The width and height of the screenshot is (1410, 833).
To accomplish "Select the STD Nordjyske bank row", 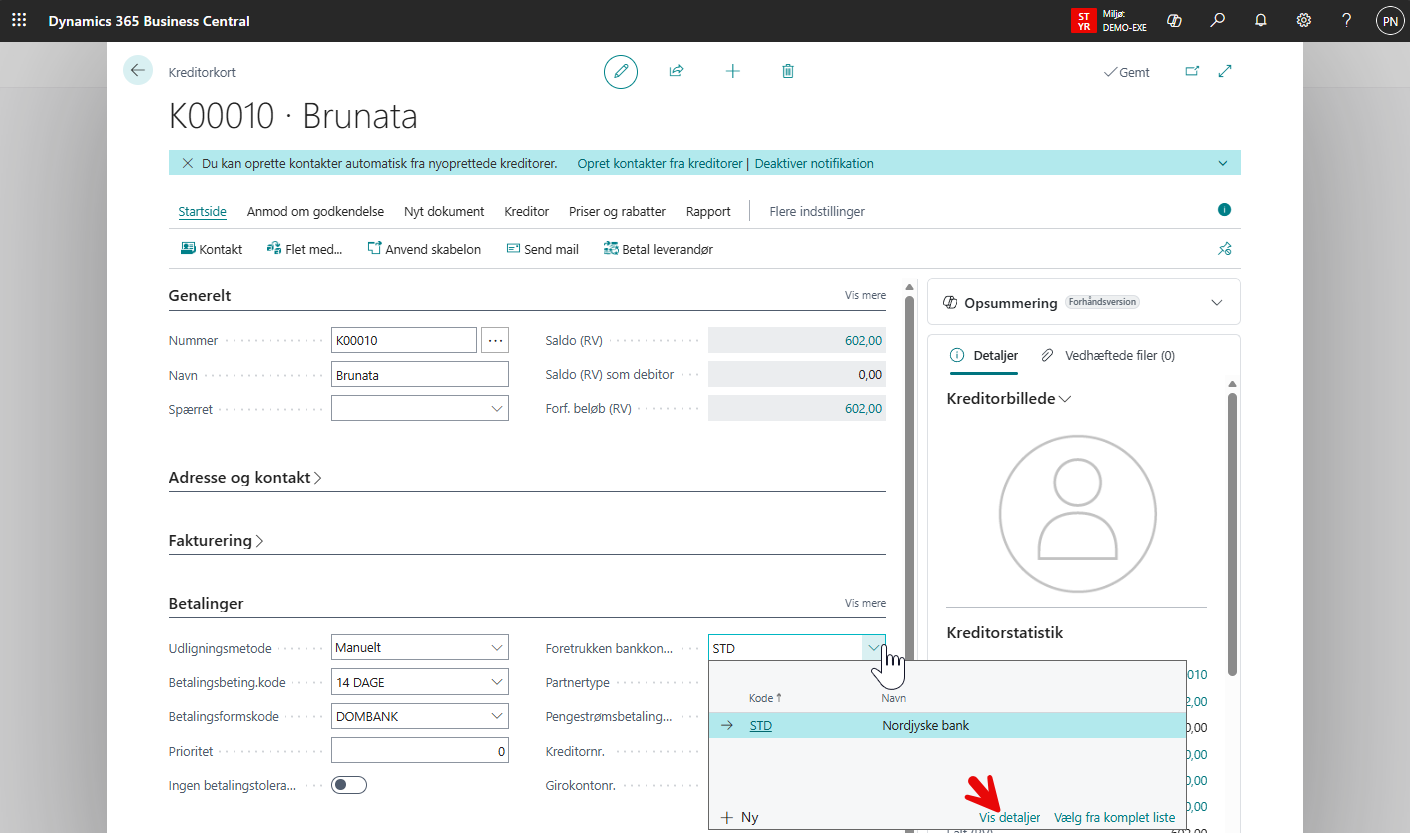I will pyautogui.click(x=925, y=726).
